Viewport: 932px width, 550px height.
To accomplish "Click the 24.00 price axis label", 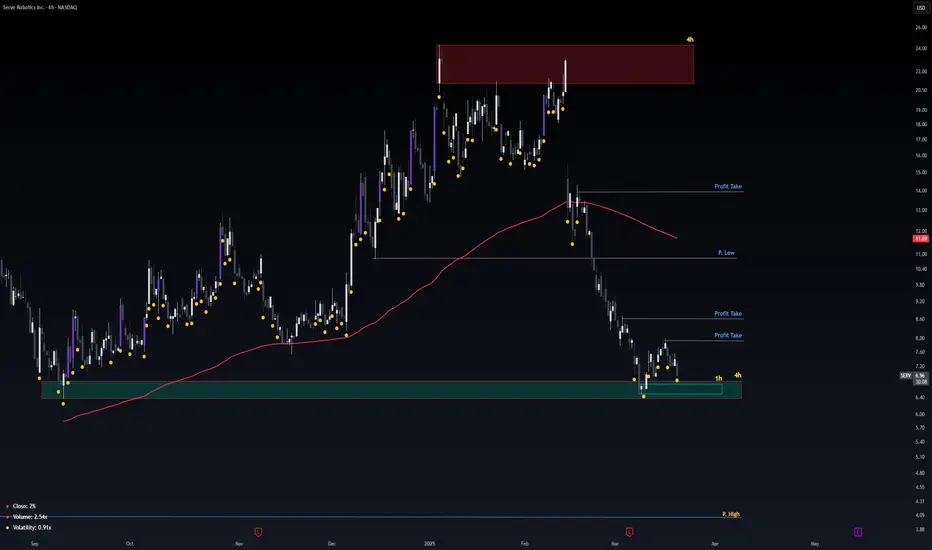I will [x=921, y=49].
